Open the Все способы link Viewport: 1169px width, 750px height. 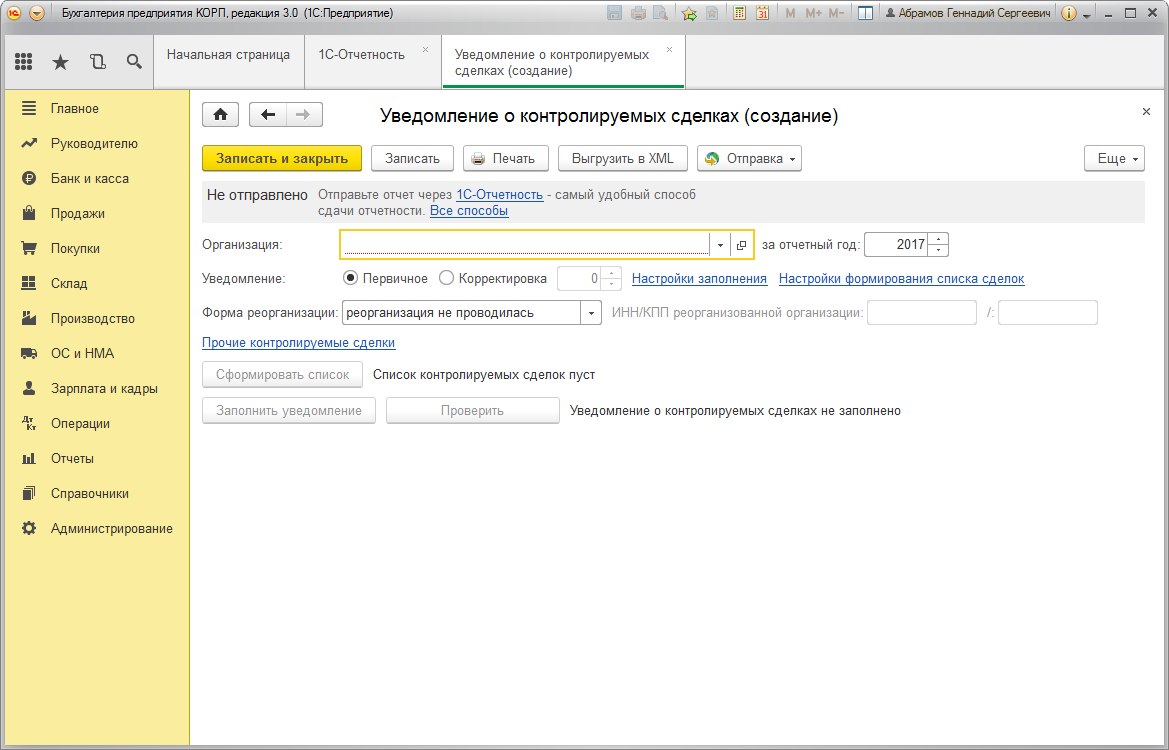coord(469,211)
